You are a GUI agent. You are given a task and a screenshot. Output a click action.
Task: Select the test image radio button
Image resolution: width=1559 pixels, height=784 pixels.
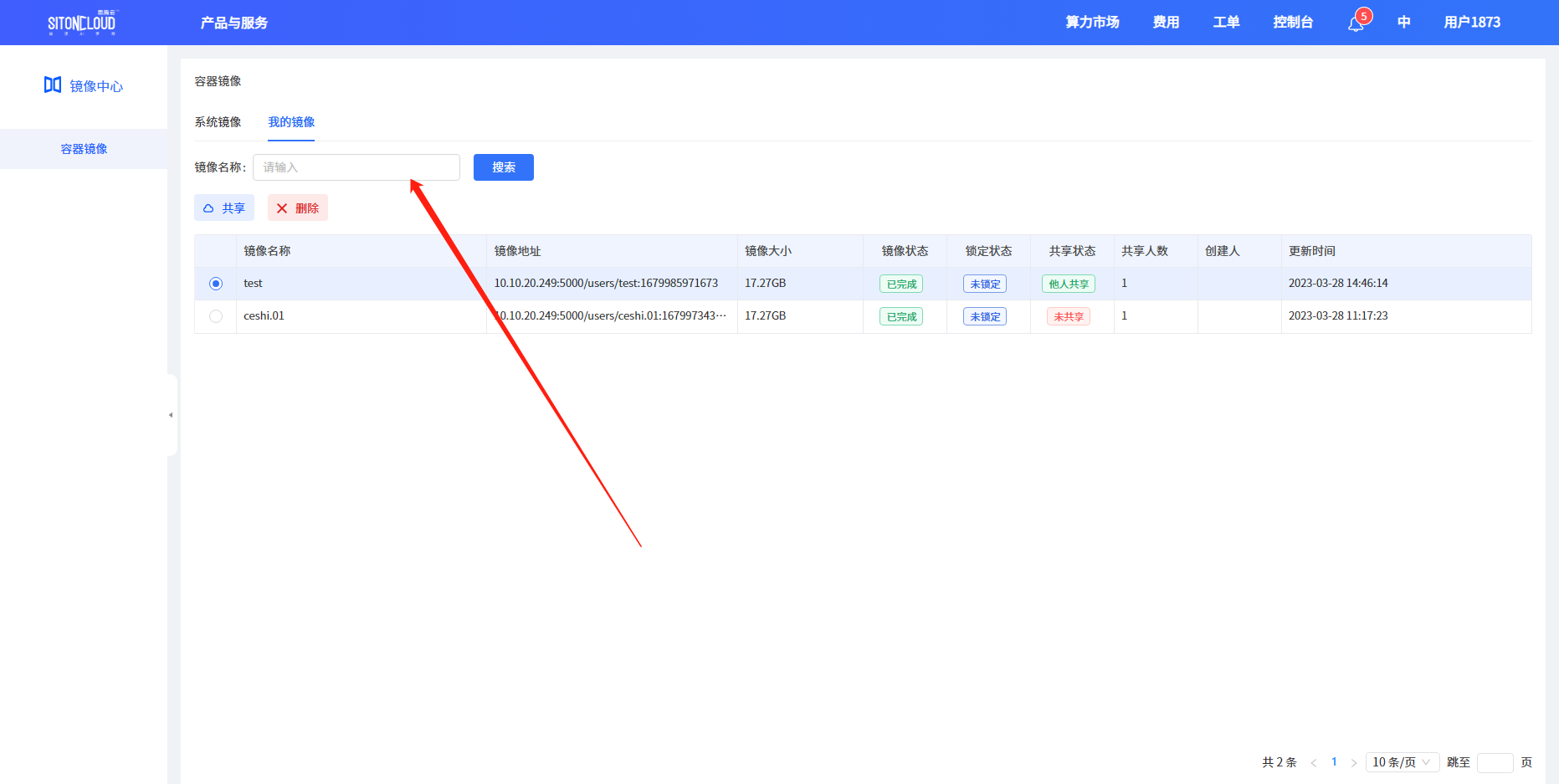(216, 284)
